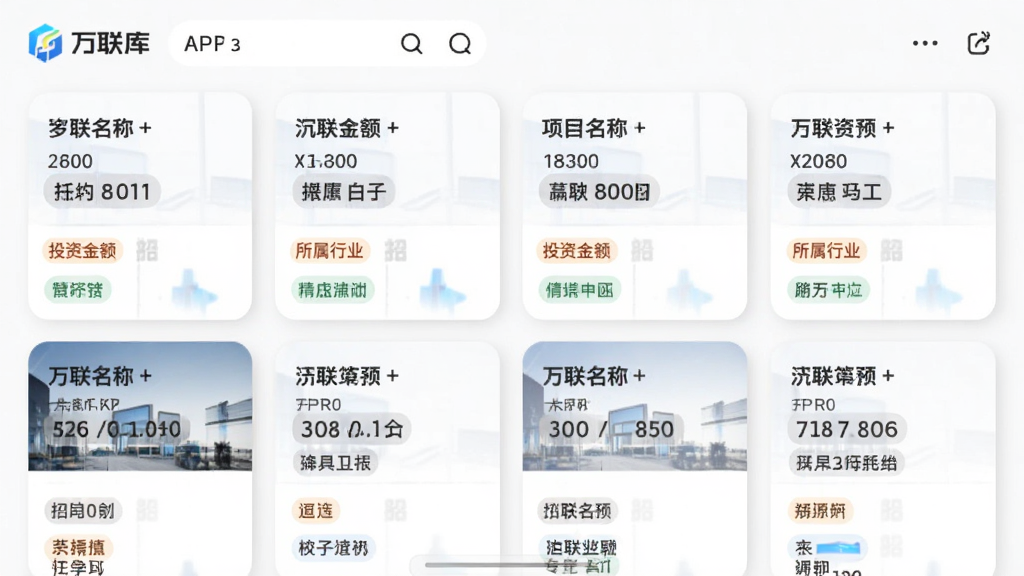
Task: Click the grey pill ending in 白子
Action: (x=344, y=191)
